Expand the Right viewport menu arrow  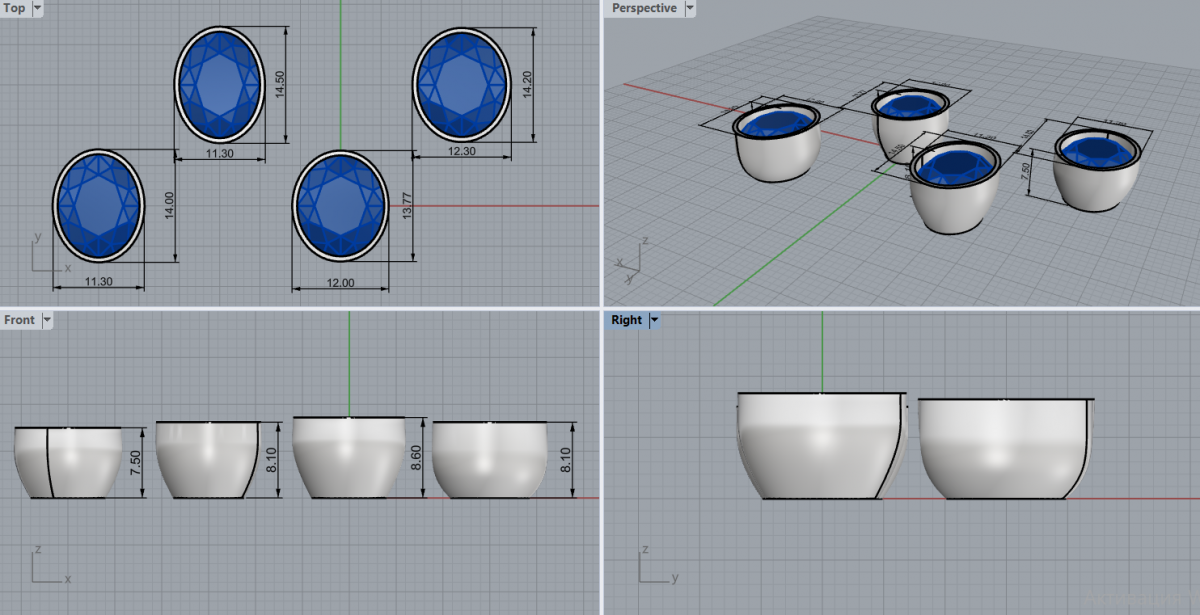[655, 320]
